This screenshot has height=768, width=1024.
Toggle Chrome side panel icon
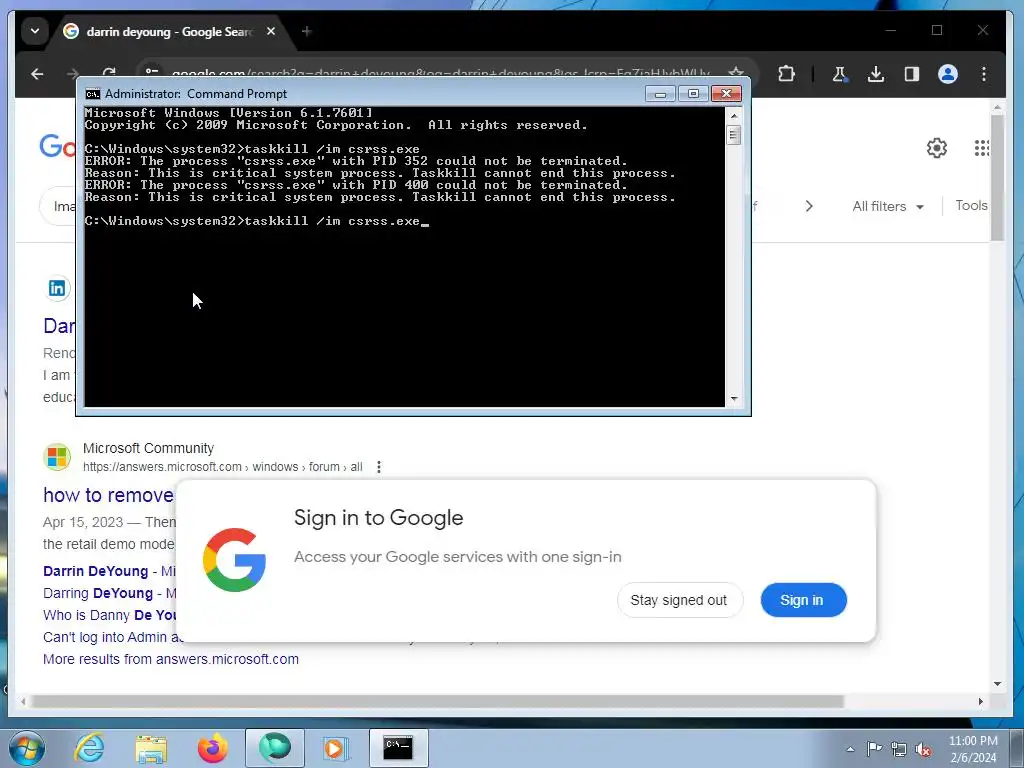click(912, 74)
